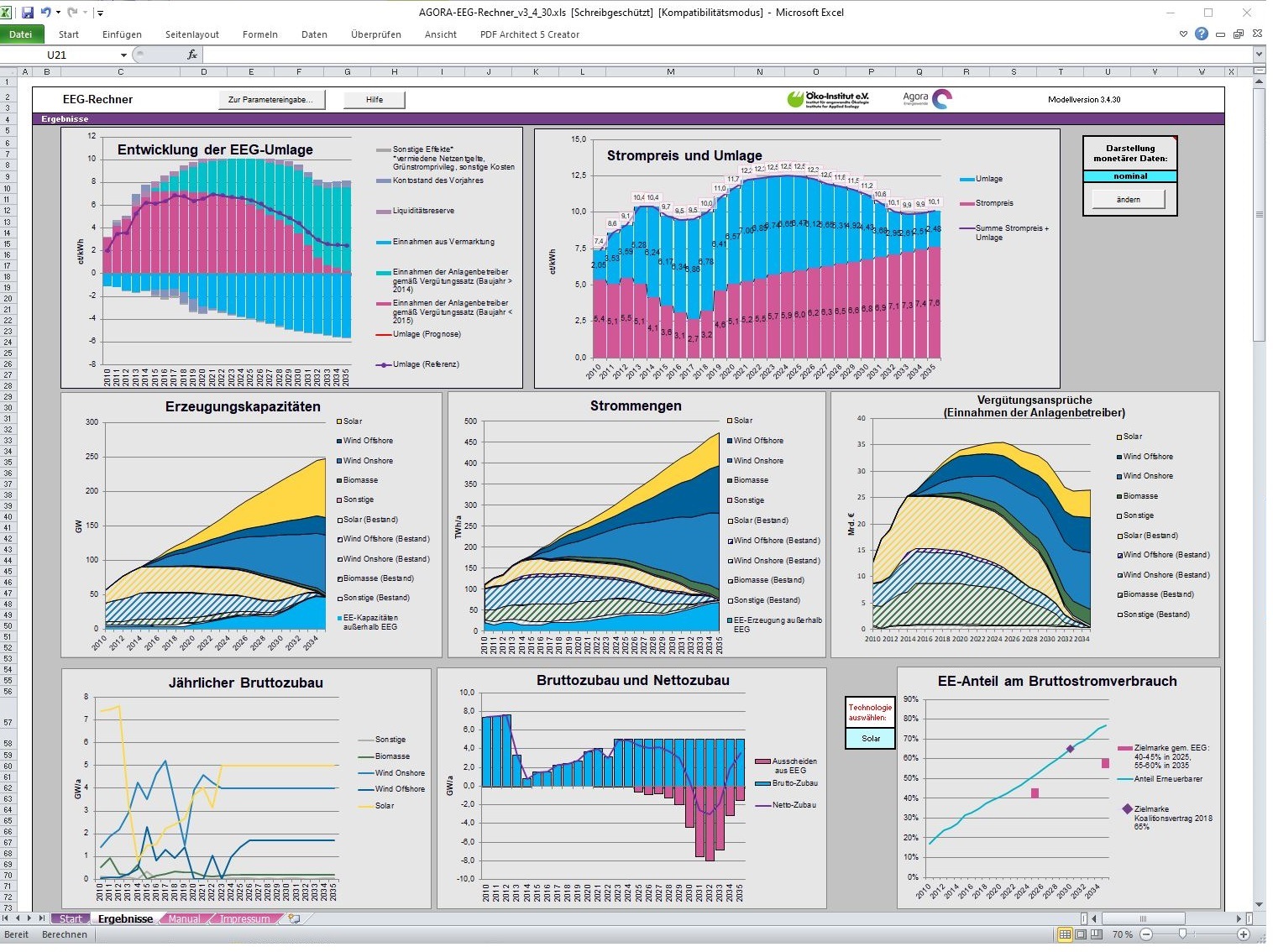
Task: Click the Save icon in quick access toolbar
Action: click(x=27, y=13)
